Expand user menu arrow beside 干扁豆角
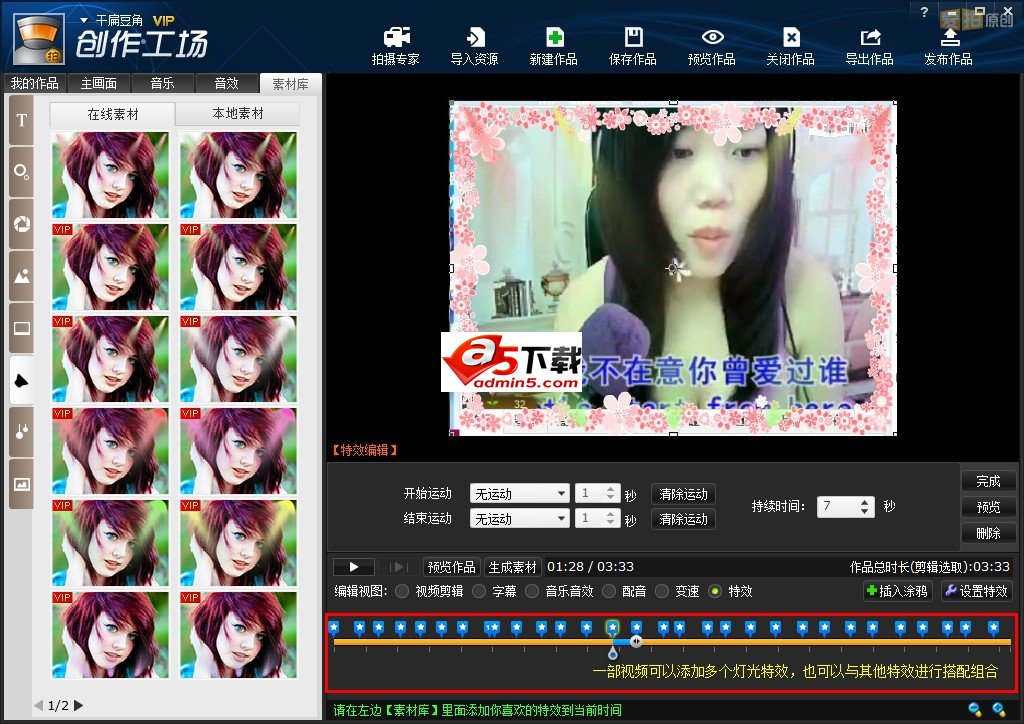The width and height of the screenshot is (1024, 724). click(x=84, y=20)
